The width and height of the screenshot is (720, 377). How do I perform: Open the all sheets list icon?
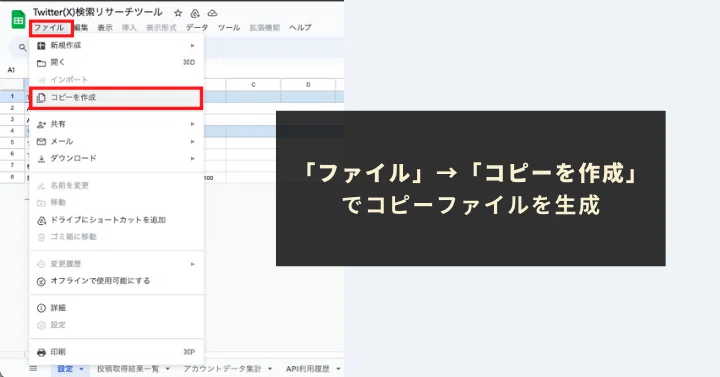pyautogui.click(x=33, y=369)
